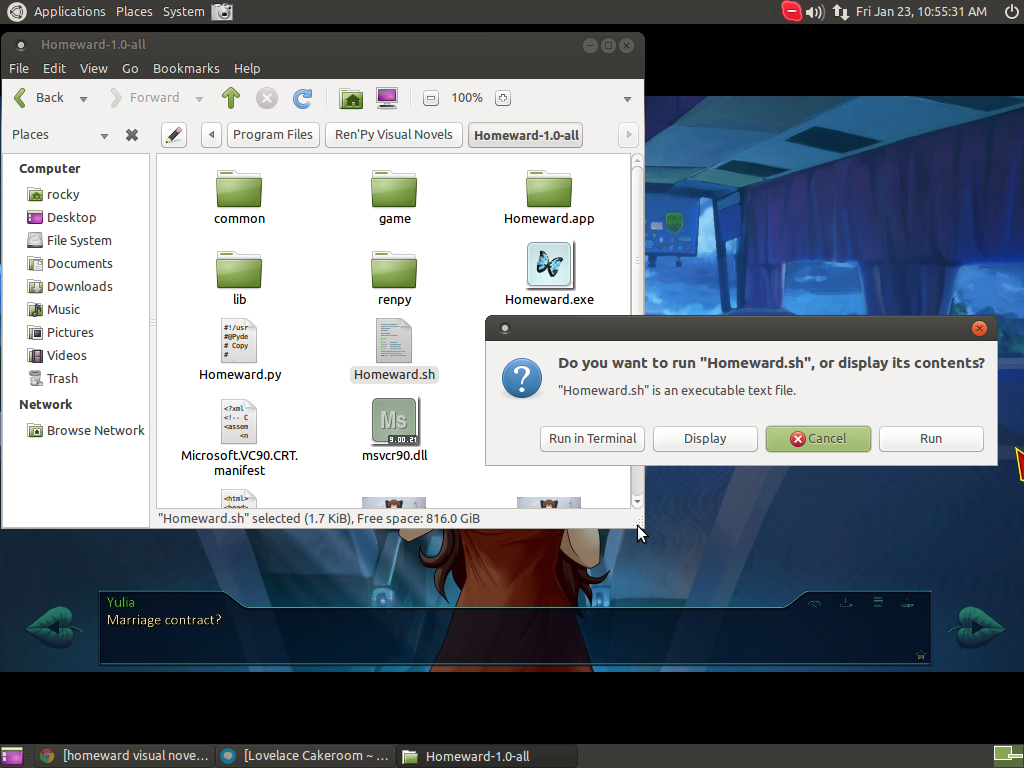This screenshot has height=768, width=1024.
Task: Select the Homeward.py script icon
Action: (x=239, y=341)
